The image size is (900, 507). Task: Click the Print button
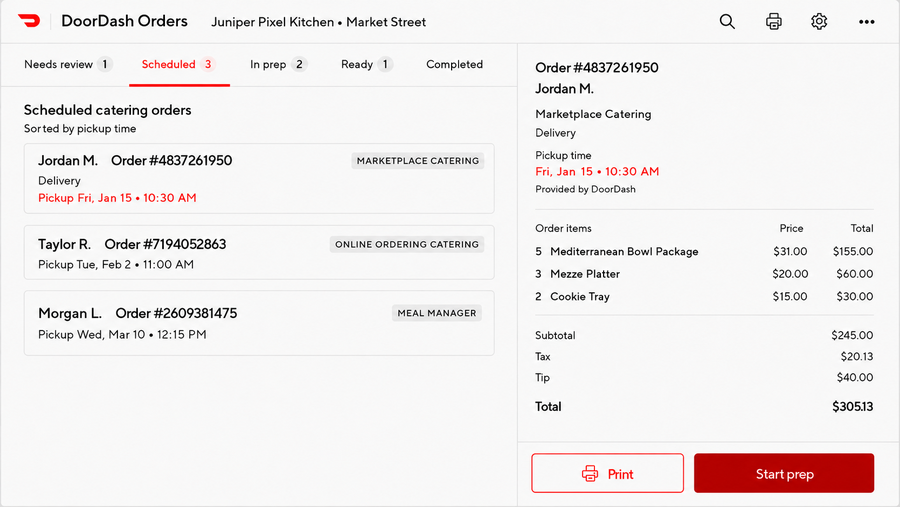click(x=607, y=473)
